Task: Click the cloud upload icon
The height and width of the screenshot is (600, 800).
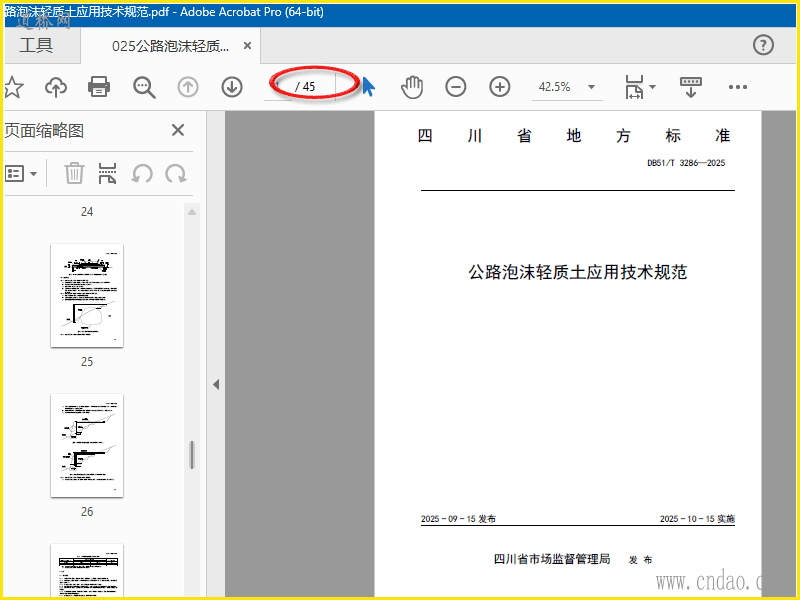Action: tap(56, 87)
